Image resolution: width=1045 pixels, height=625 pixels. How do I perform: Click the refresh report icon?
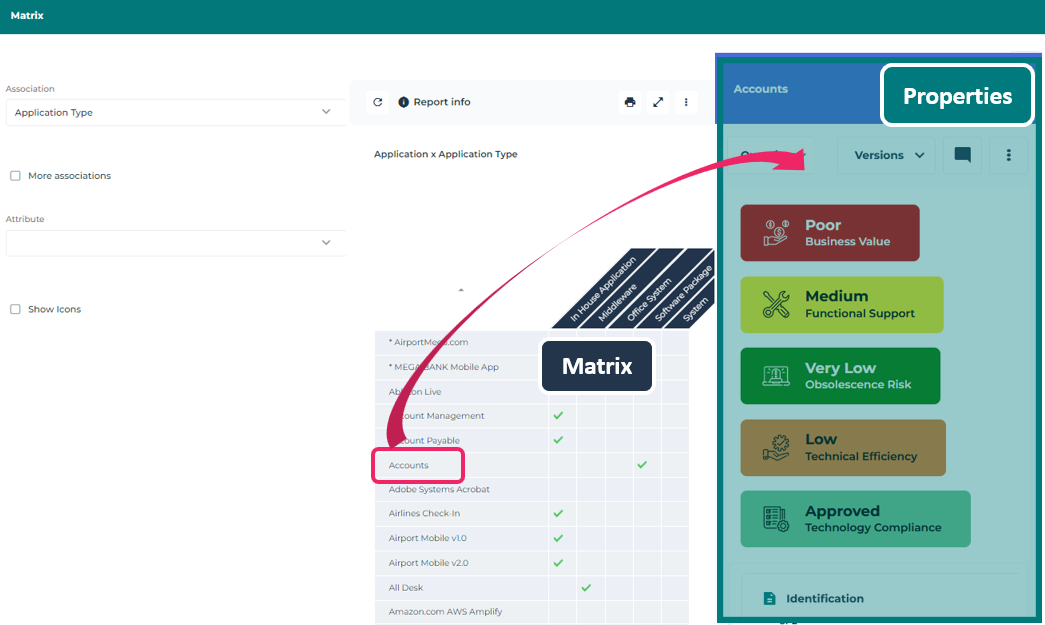click(377, 102)
